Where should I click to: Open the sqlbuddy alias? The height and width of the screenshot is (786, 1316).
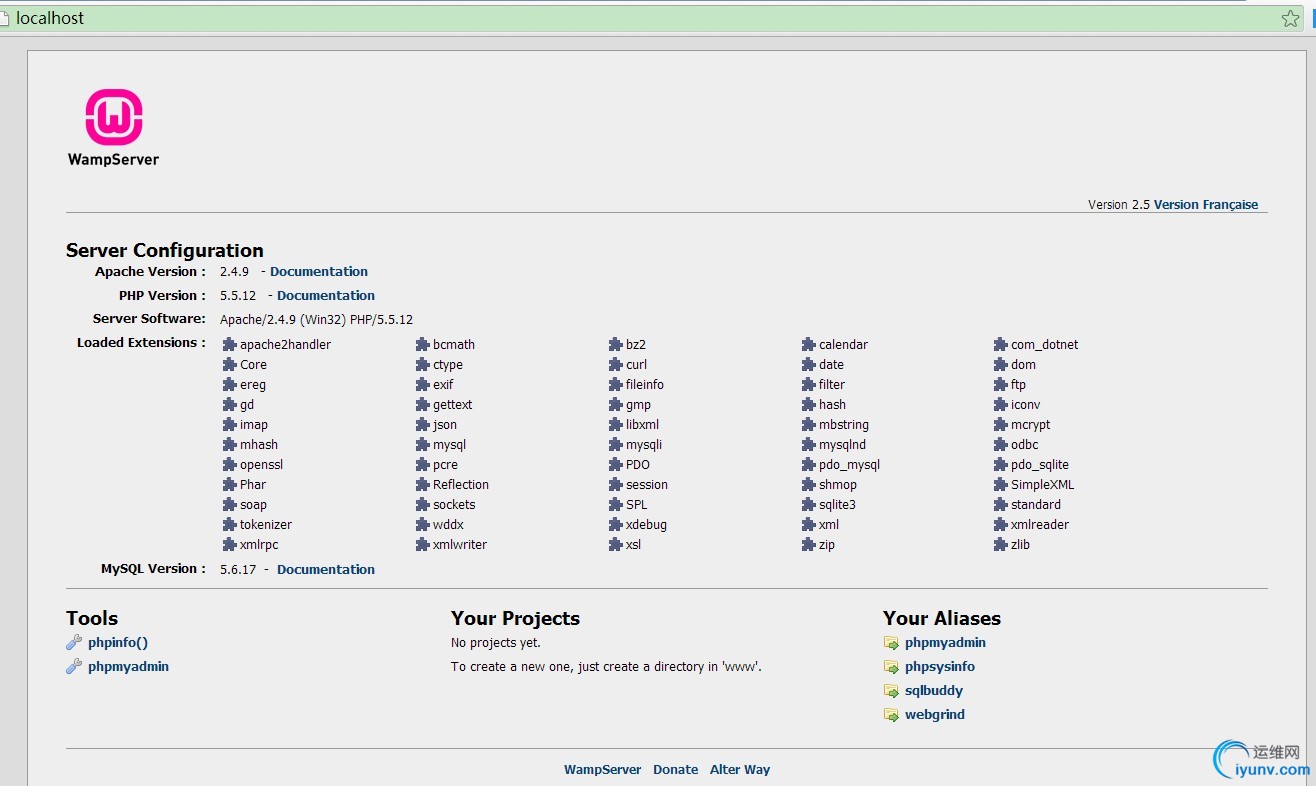[x=934, y=691]
